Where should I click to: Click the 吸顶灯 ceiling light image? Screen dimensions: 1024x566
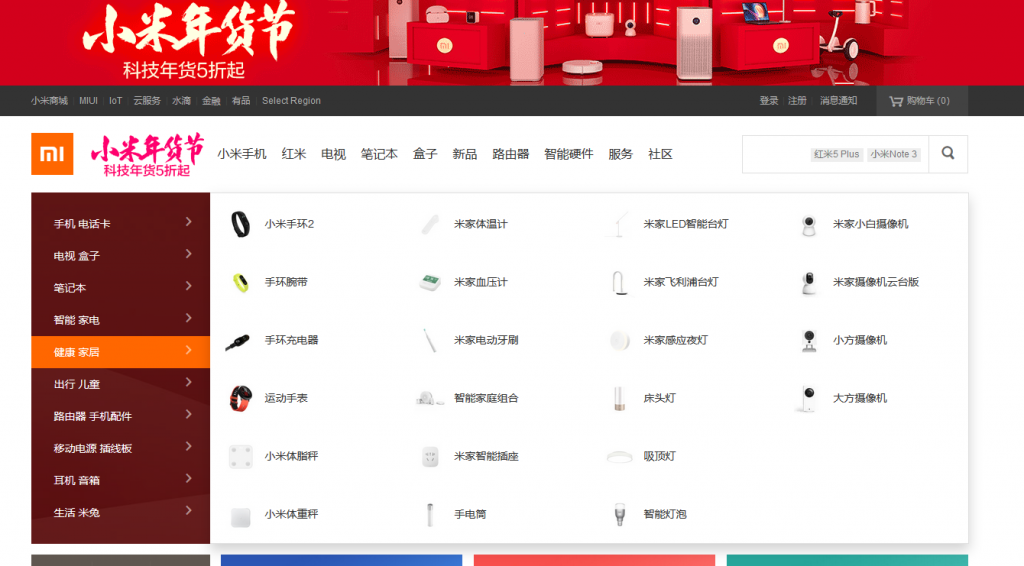619,456
